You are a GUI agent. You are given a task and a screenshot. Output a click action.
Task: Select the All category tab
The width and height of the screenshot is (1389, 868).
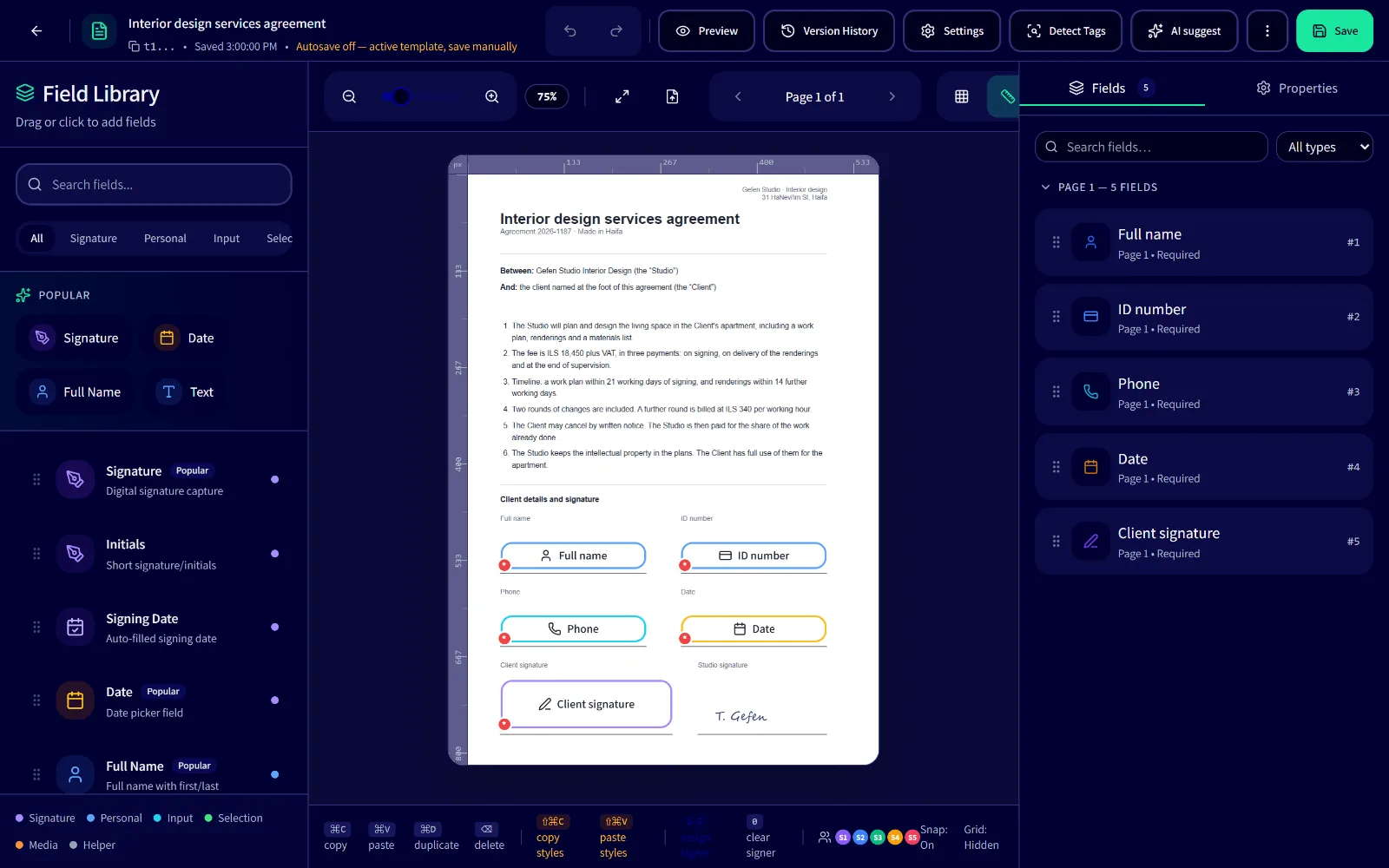[x=36, y=238]
